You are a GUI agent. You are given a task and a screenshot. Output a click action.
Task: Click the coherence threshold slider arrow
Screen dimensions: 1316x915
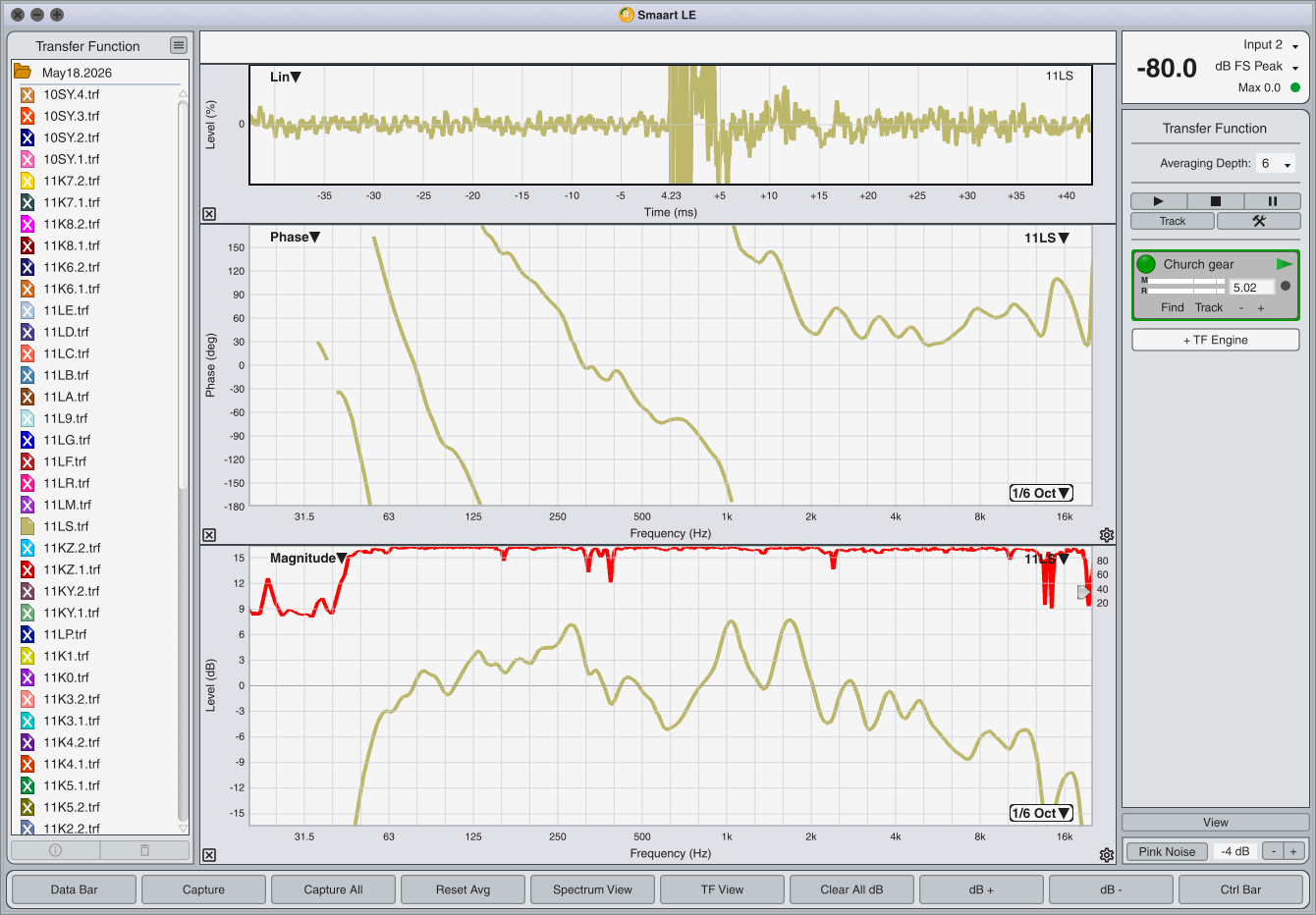click(1083, 592)
